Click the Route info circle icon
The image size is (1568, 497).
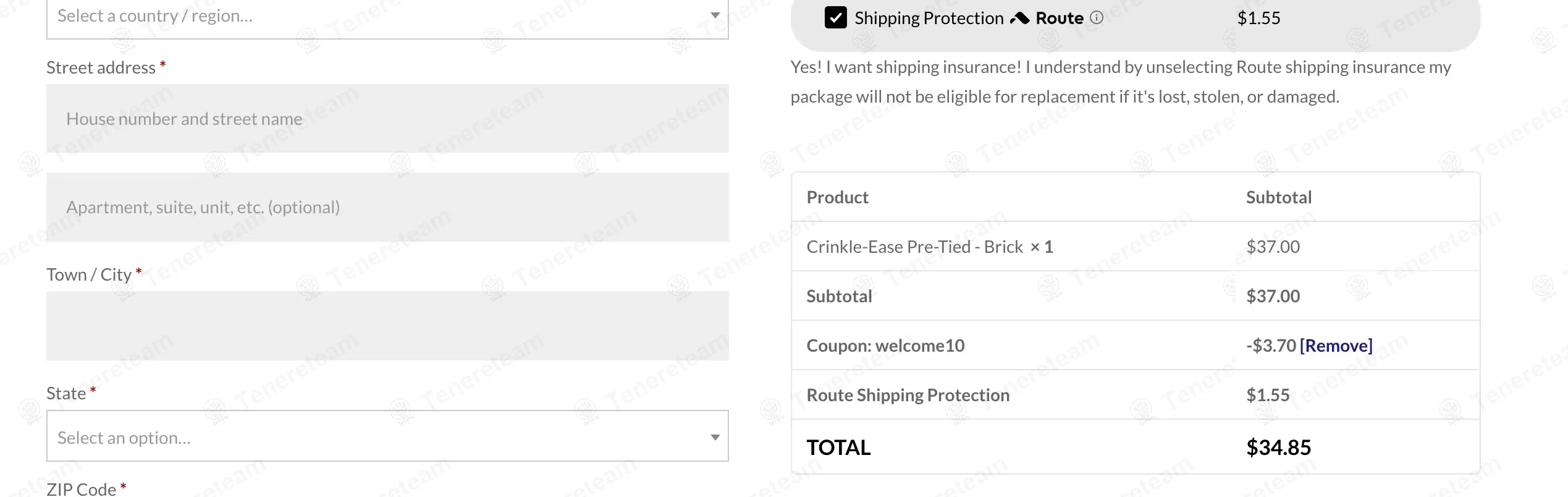[x=1097, y=18]
